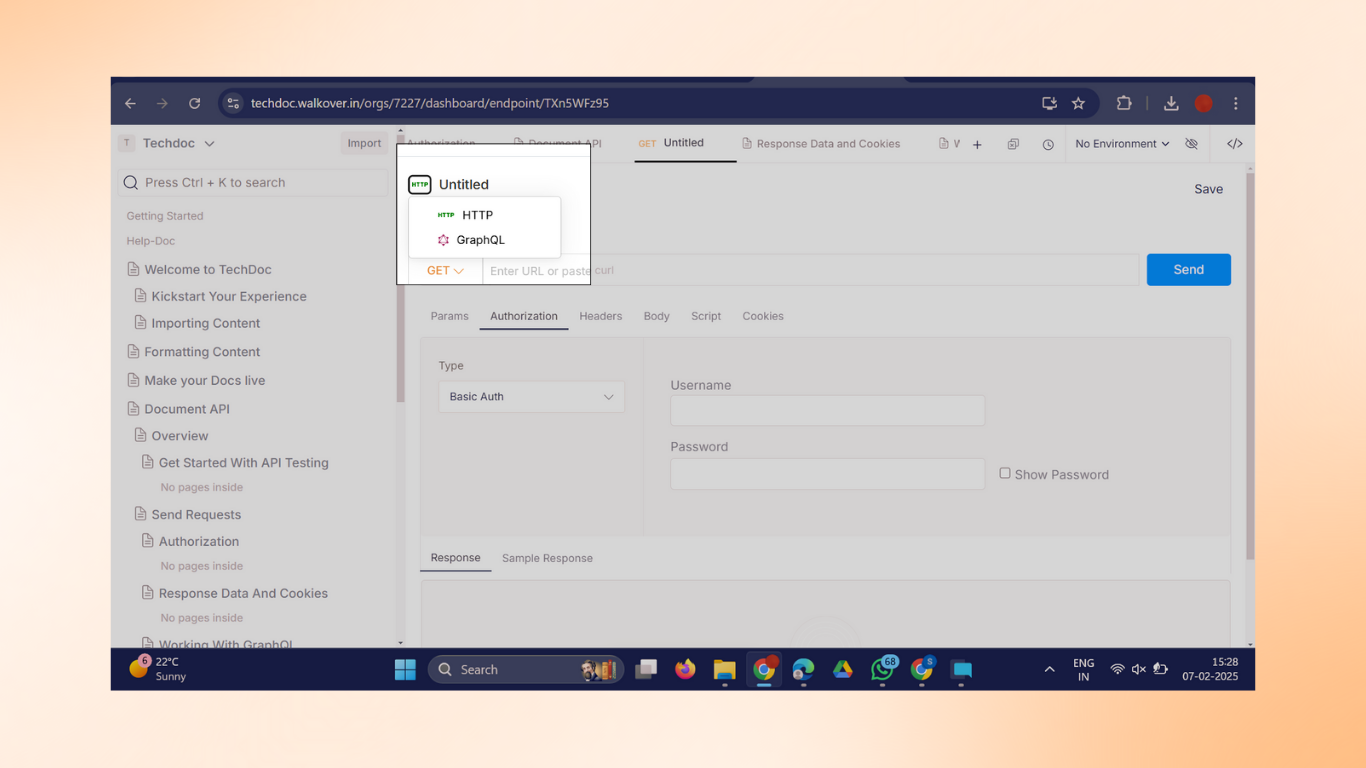Open the collections tabs icon next to plus
Viewport: 1366px width, 768px height.
point(1013,145)
